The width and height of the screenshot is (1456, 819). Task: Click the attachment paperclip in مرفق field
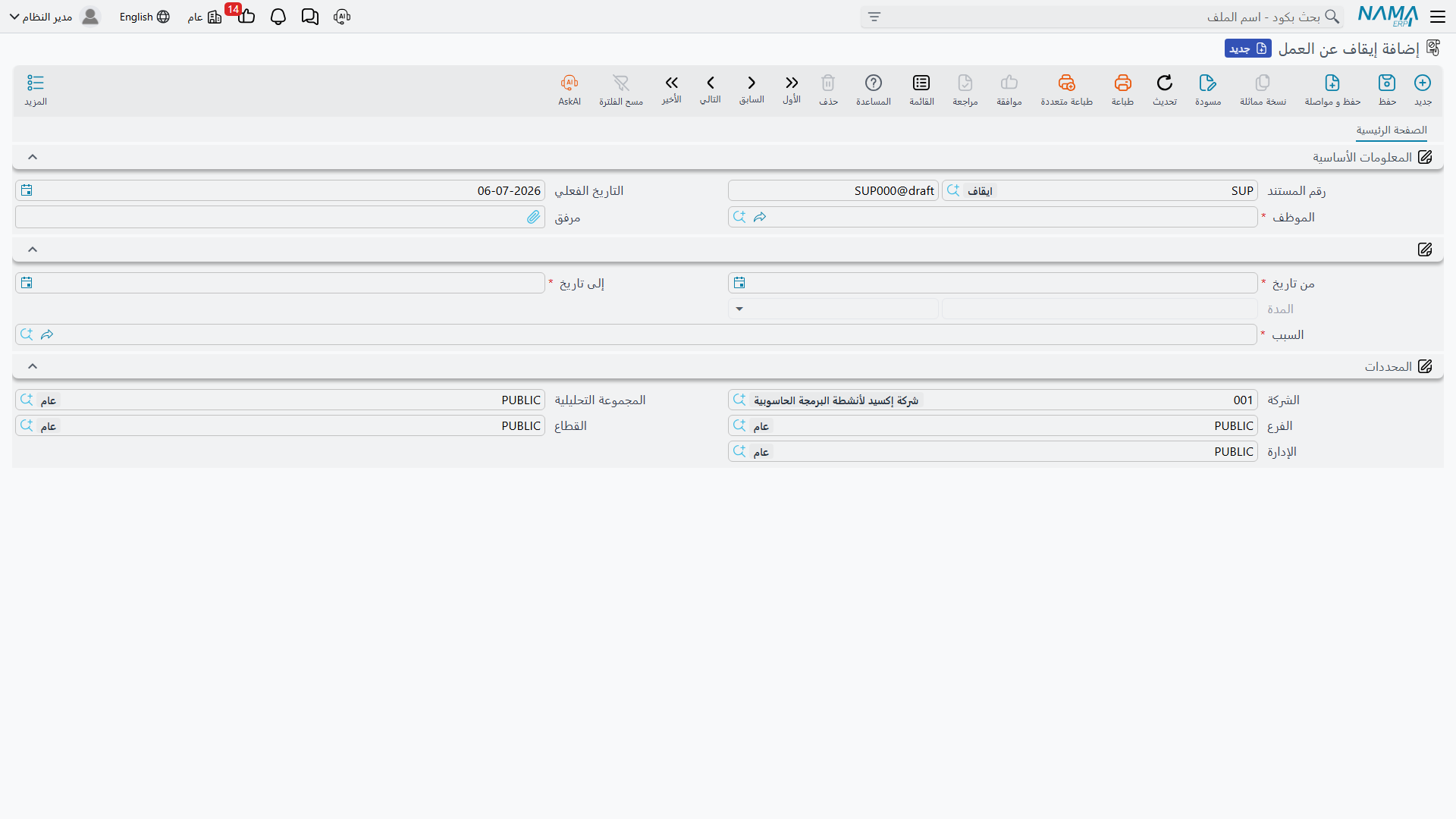pos(534,218)
